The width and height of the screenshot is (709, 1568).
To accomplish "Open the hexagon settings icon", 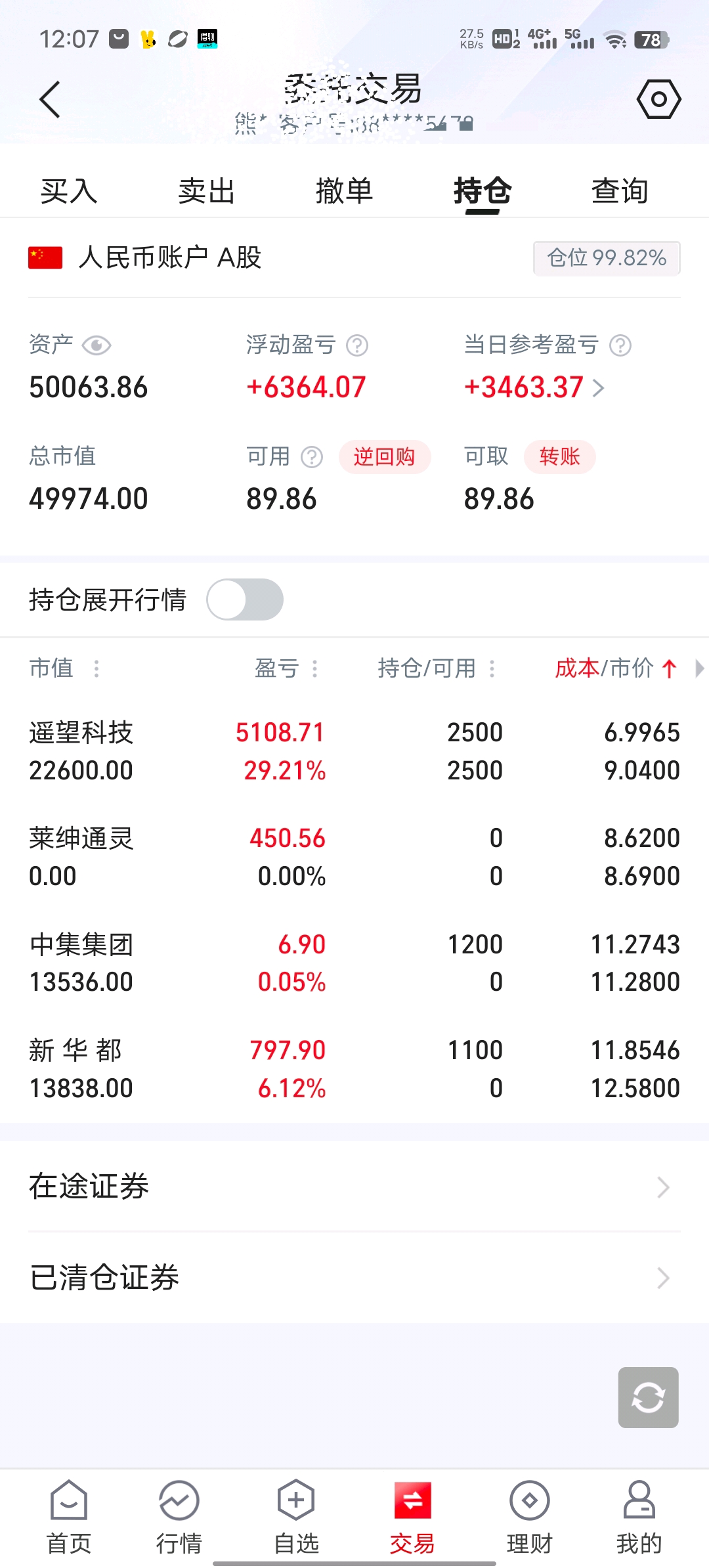I will (x=658, y=100).
